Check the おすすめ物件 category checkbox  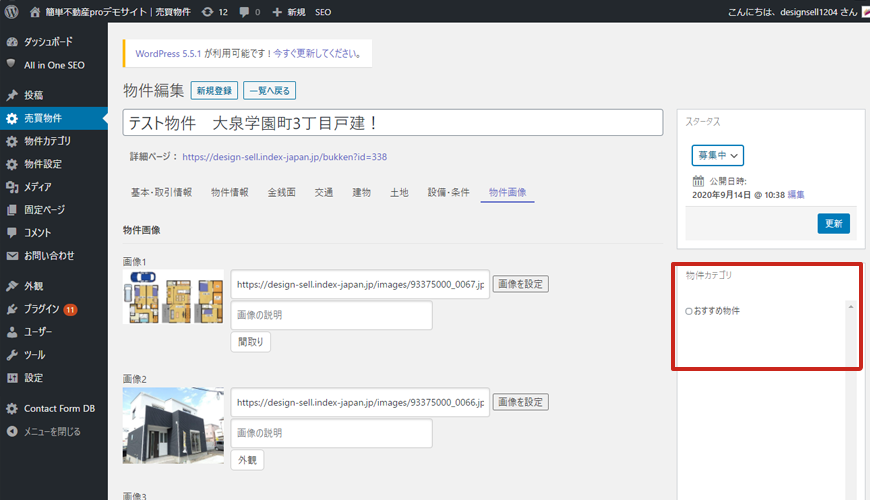(689, 312)
